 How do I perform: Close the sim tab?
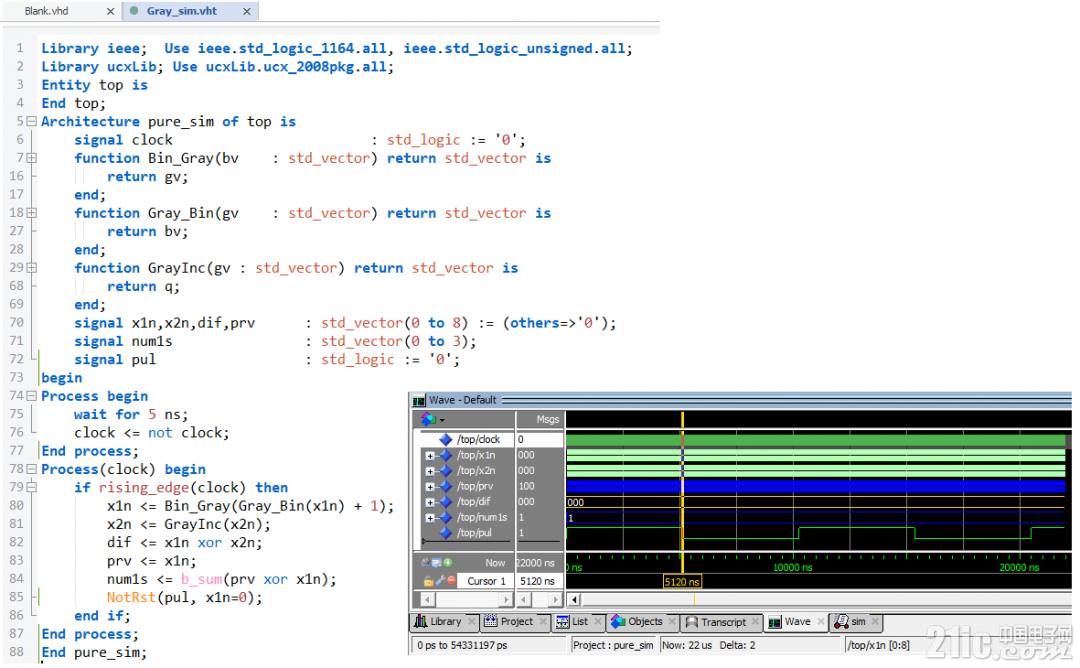click(875, 622)
